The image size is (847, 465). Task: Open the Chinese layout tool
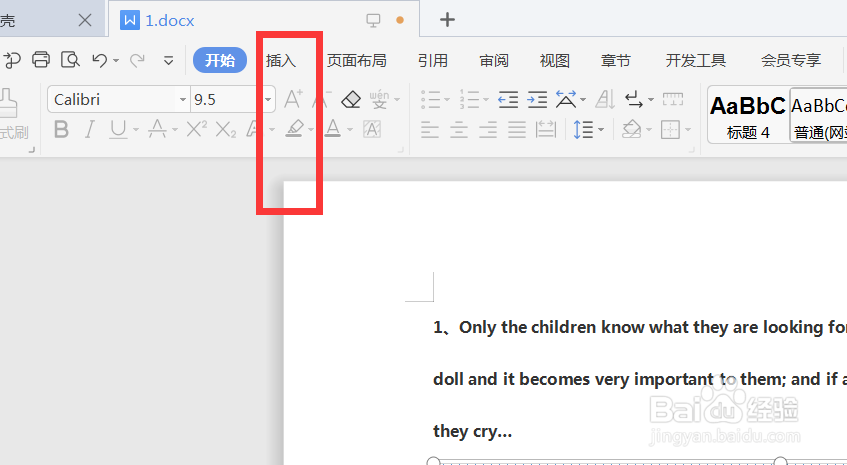[566, 99]
